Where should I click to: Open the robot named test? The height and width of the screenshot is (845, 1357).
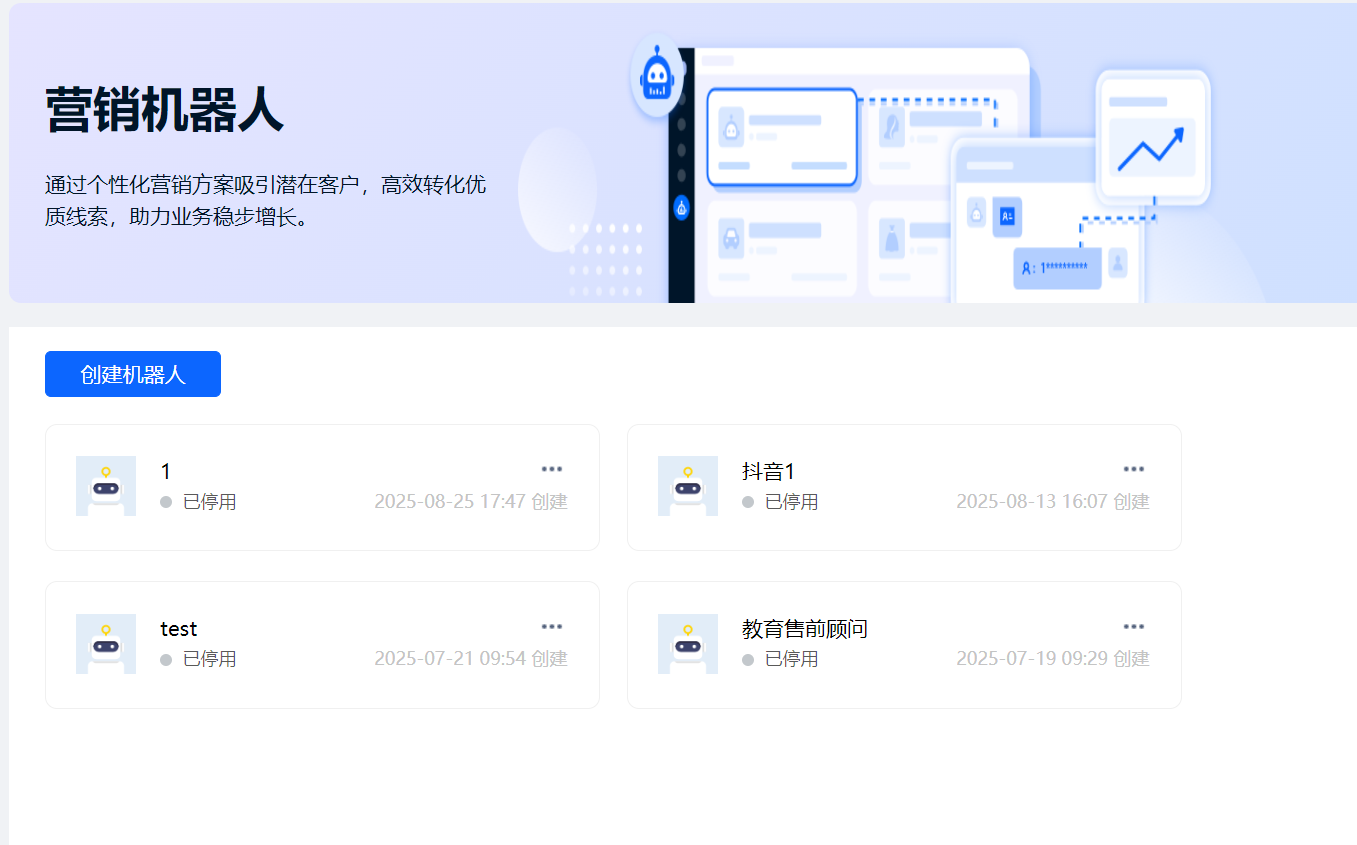point(179,629)
